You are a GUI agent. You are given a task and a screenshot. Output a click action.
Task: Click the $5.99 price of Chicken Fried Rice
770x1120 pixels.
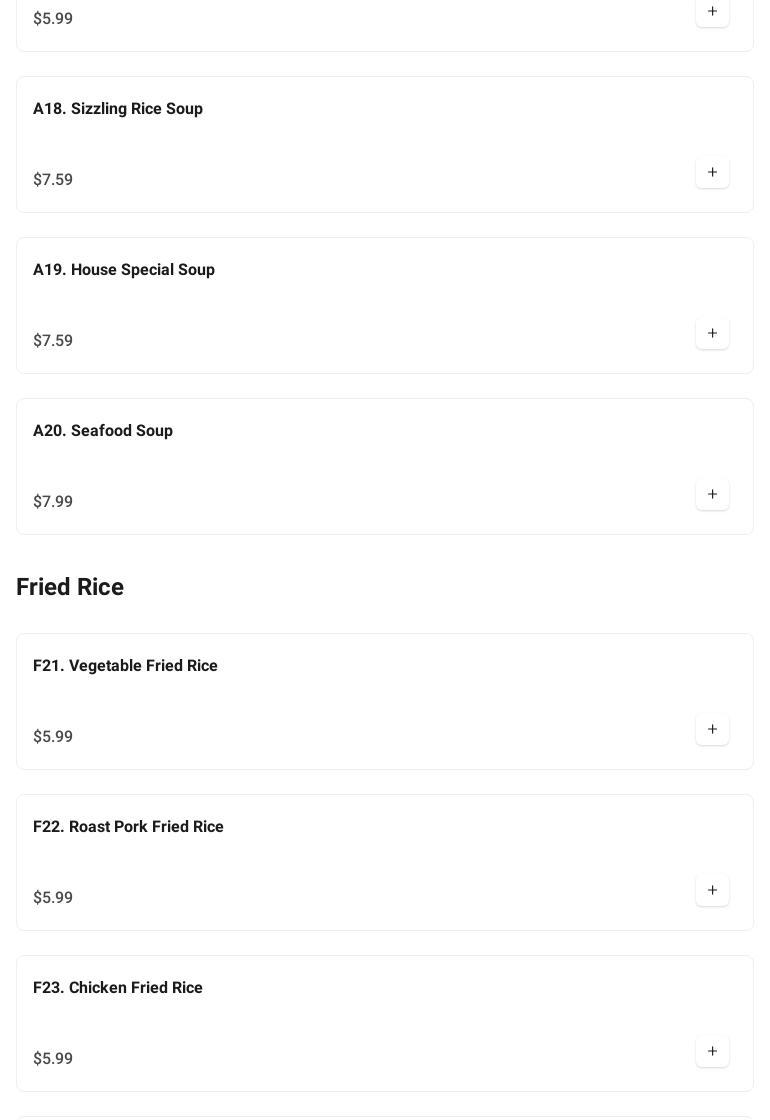pos(53,1058)
